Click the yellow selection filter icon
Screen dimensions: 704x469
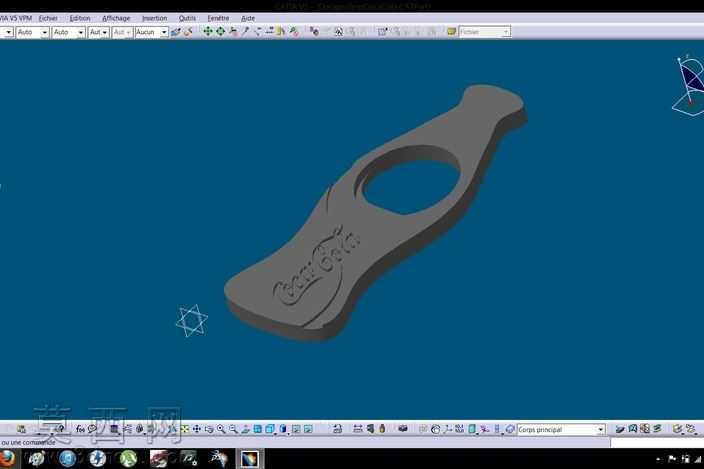452,31
